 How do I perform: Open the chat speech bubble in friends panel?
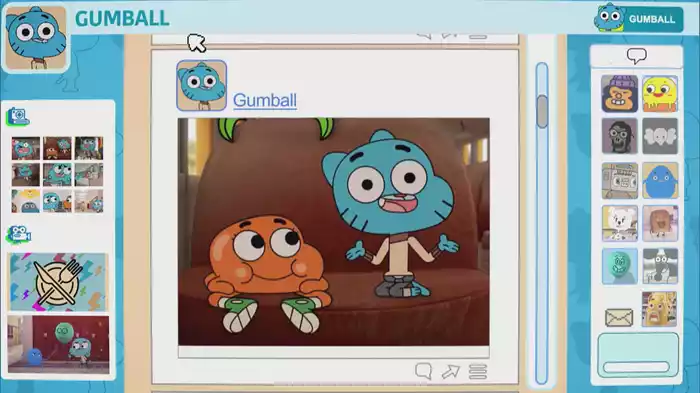point(637,56)
